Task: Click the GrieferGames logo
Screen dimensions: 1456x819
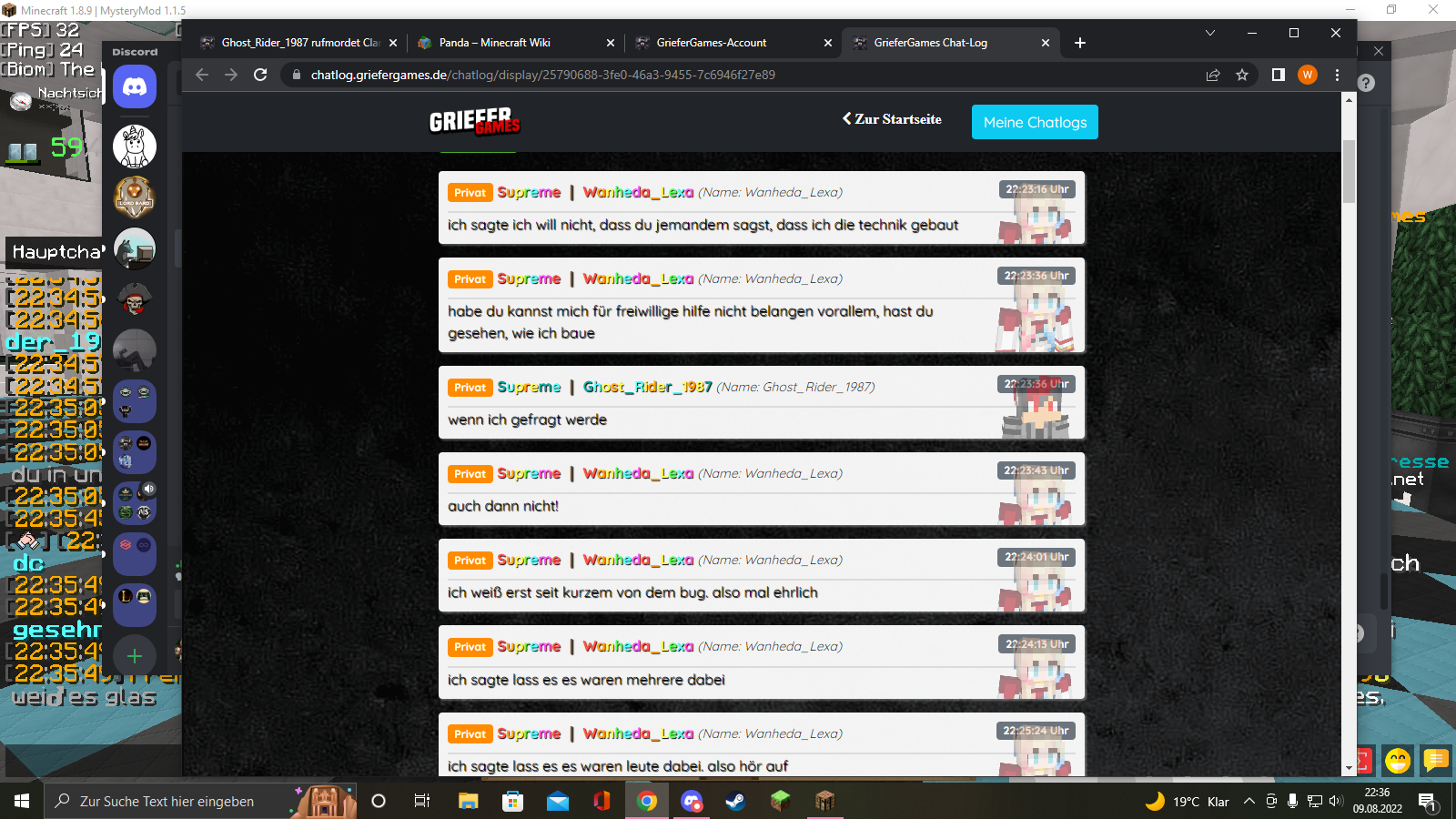Action: point(474,121)
